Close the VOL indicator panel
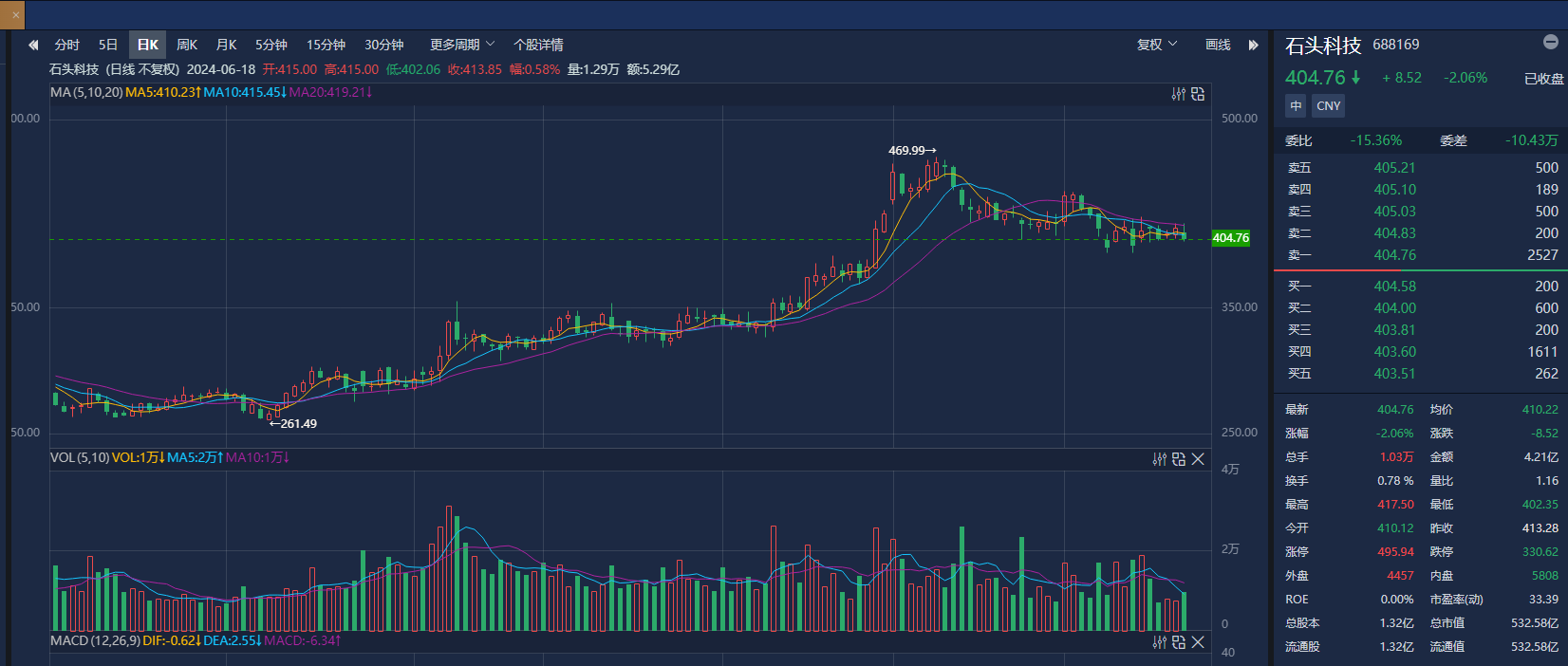 click(x=1198, y=459)
